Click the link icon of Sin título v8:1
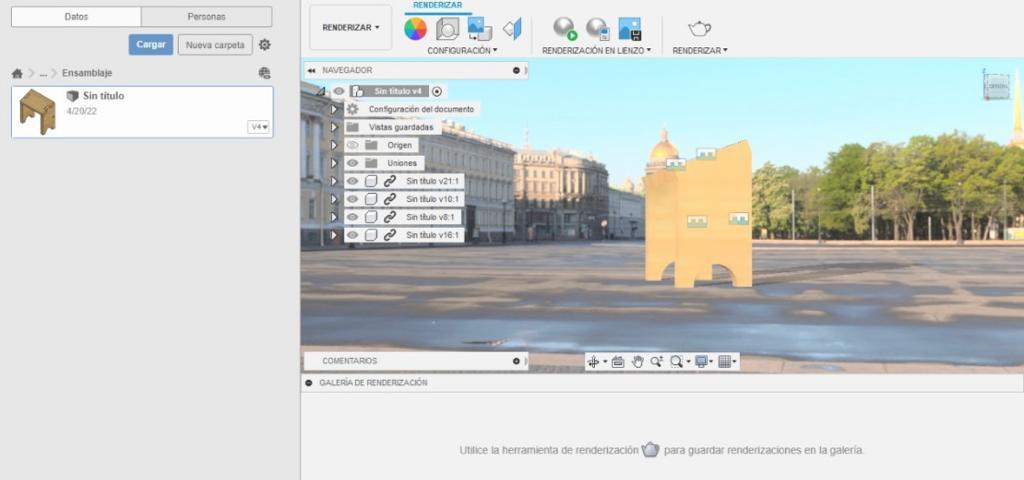1024x480 pixels. click(390, 217)
